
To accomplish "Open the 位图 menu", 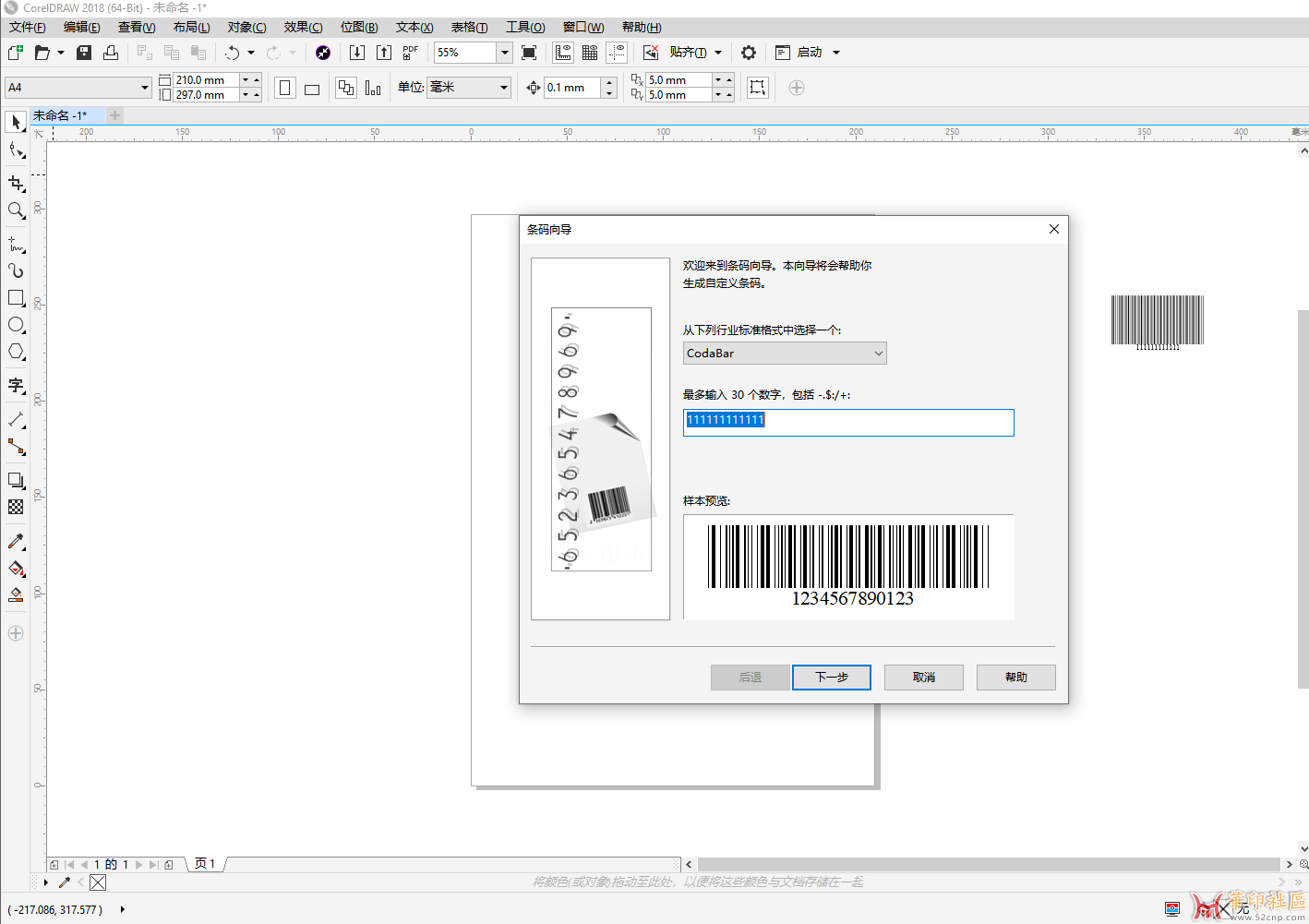I will tap(358, 27).
